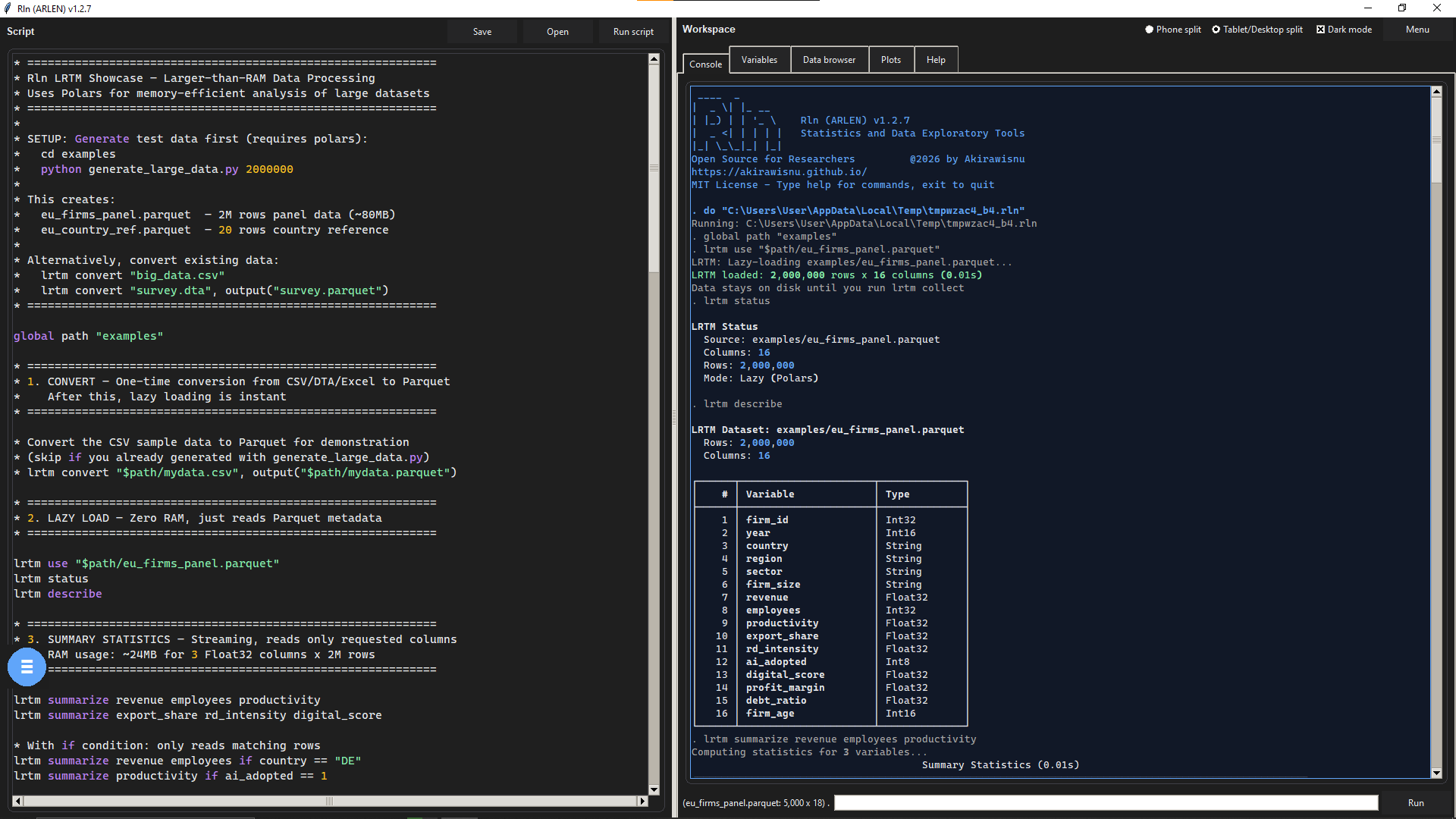Click the Run script button
Viewport: 1456px width, 819px height.
click(633, 32)
